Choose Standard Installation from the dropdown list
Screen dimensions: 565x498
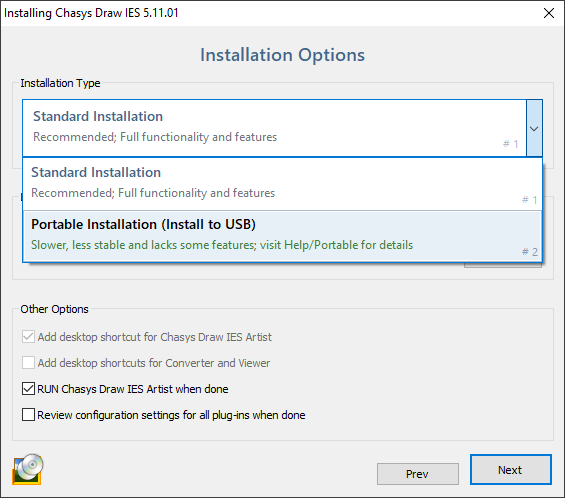(282, 184)
